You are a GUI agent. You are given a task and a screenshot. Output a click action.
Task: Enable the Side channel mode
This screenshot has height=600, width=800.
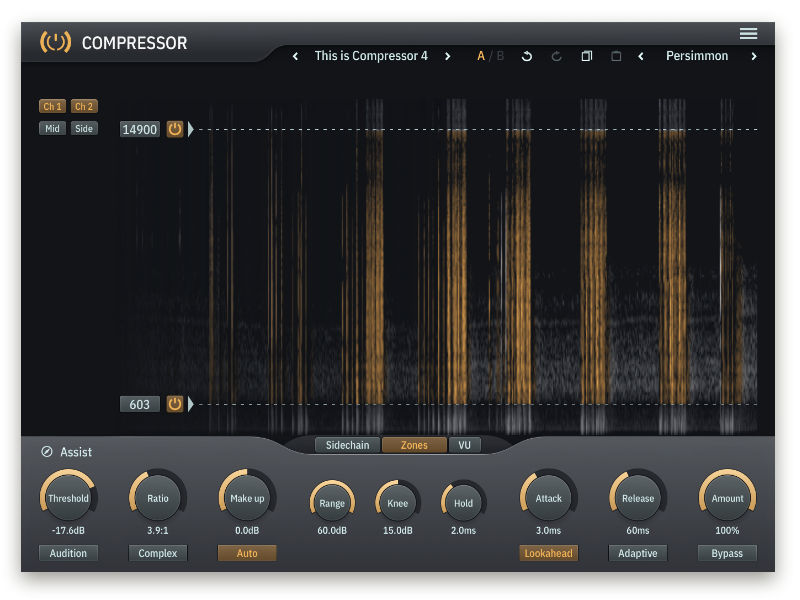pos(84,129)
